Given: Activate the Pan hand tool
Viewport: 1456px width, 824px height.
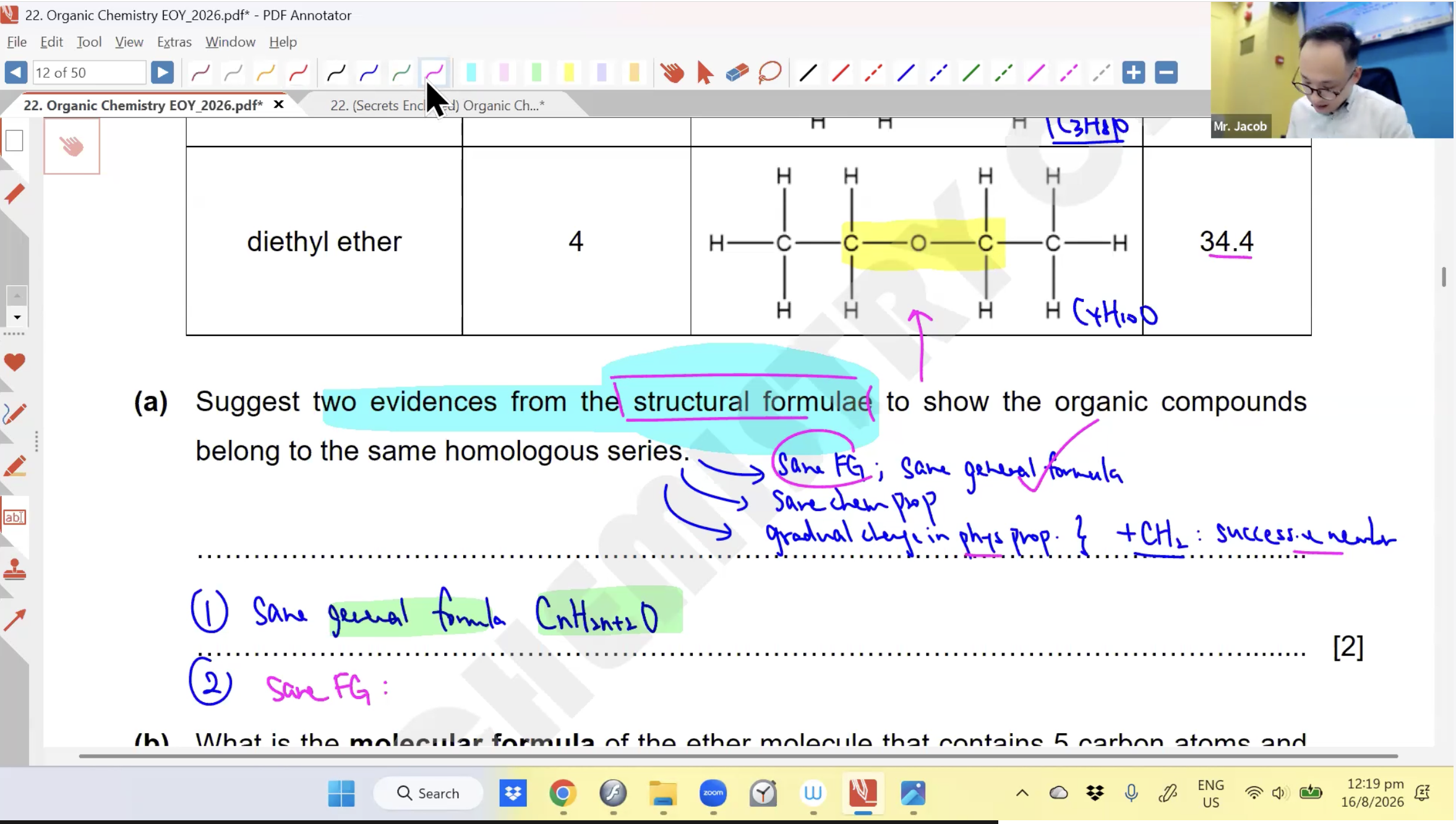Looking at the screenshot, I should (672, 73).
